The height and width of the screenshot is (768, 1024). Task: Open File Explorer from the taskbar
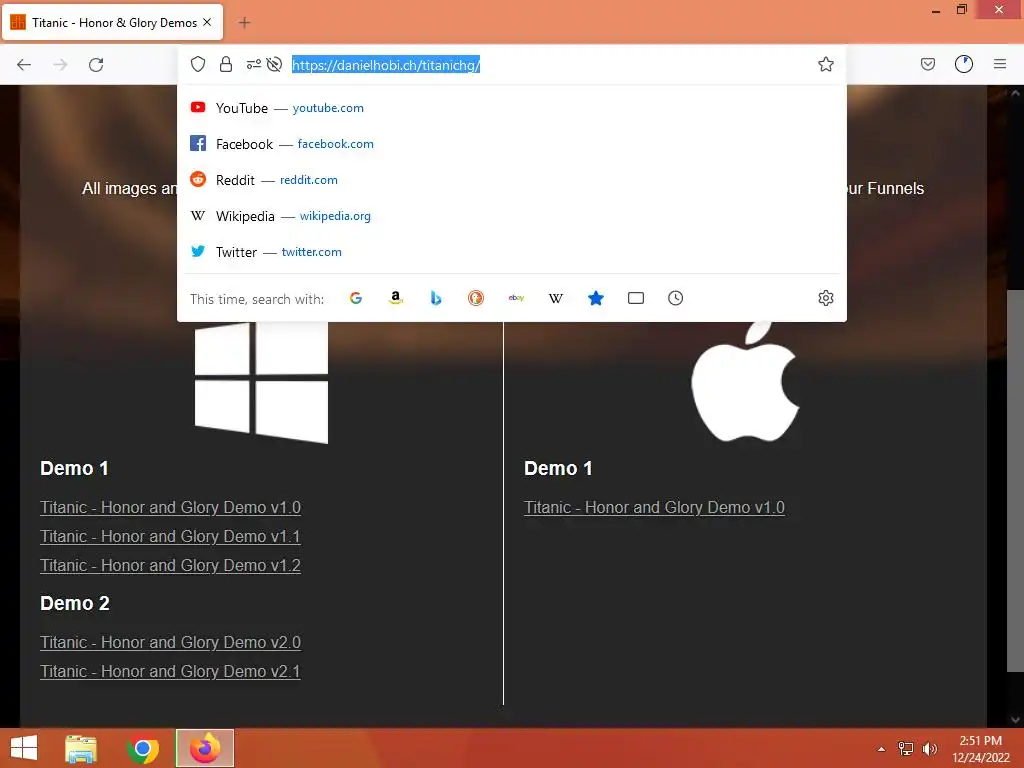click(x=81, y=748)
